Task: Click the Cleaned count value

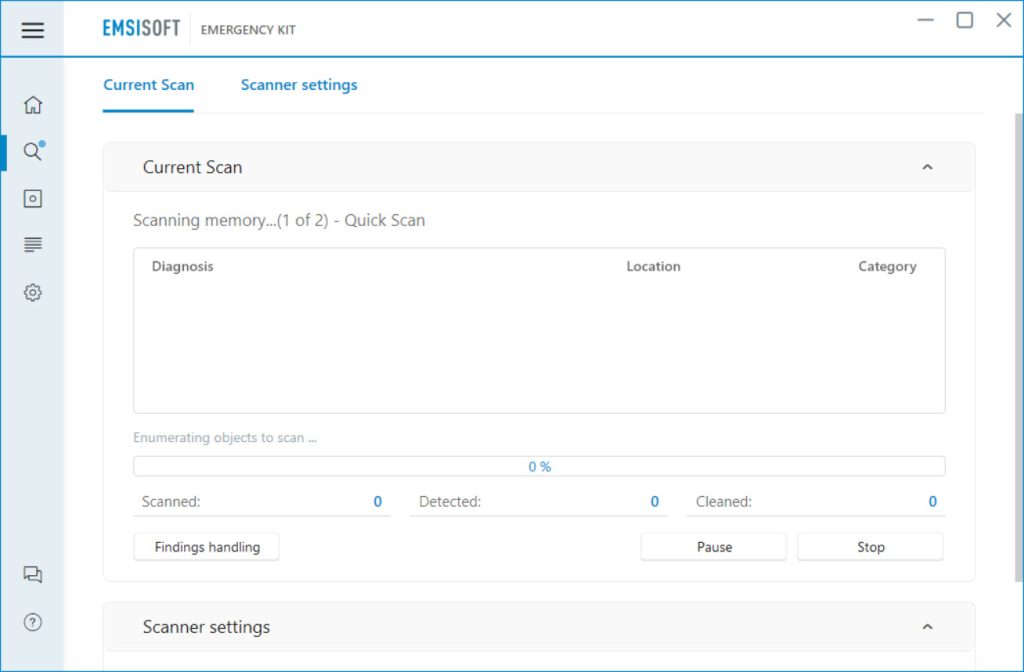Action: click(933, 502)
